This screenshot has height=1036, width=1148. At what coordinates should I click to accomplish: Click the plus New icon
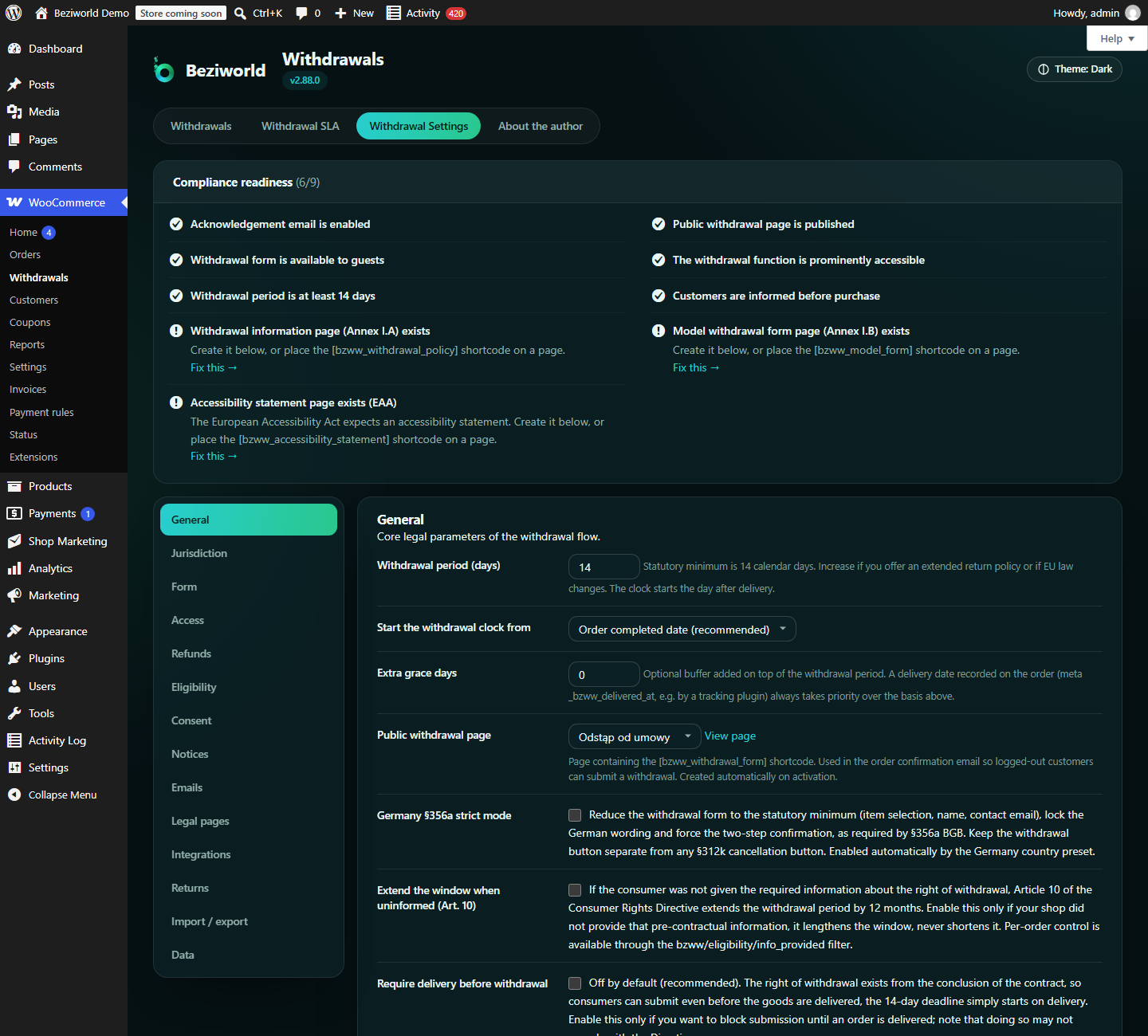click(x=340, y=13)
